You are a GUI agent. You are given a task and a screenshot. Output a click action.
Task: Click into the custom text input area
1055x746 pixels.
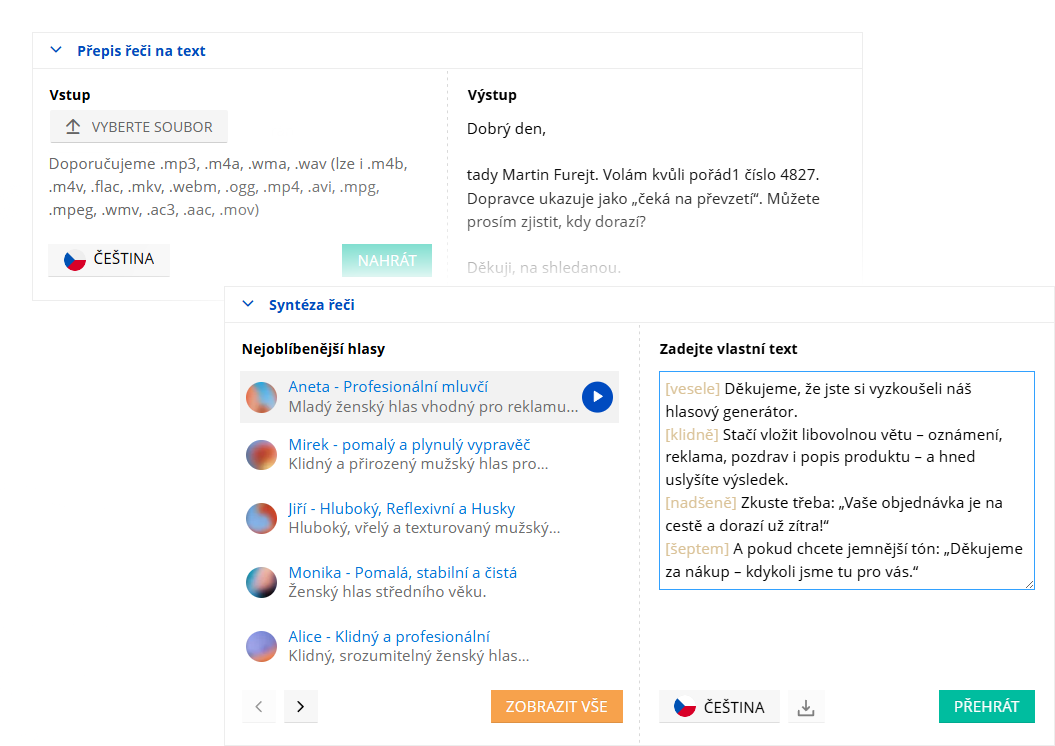click(x=846, y=480)
